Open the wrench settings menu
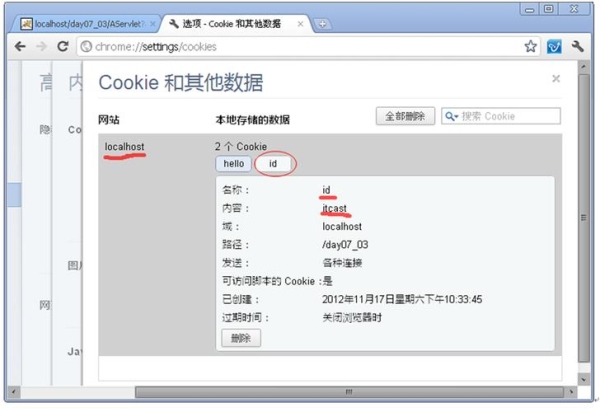This screenshot has height=412, width=600. pos(577,46)
